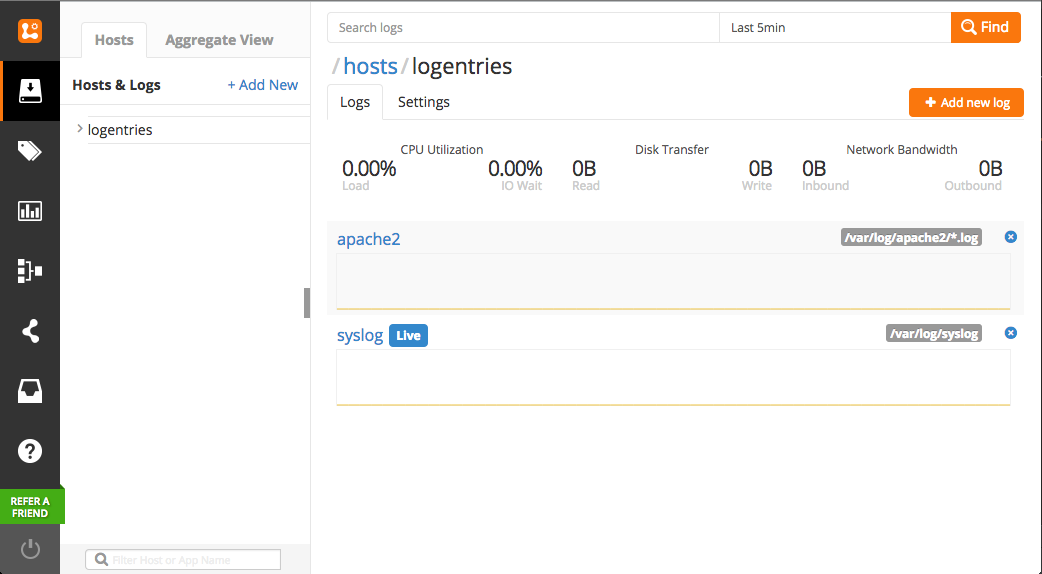Open the share icon in sidebar
This screenshot has height=574, width=1042.
point(30,331)
